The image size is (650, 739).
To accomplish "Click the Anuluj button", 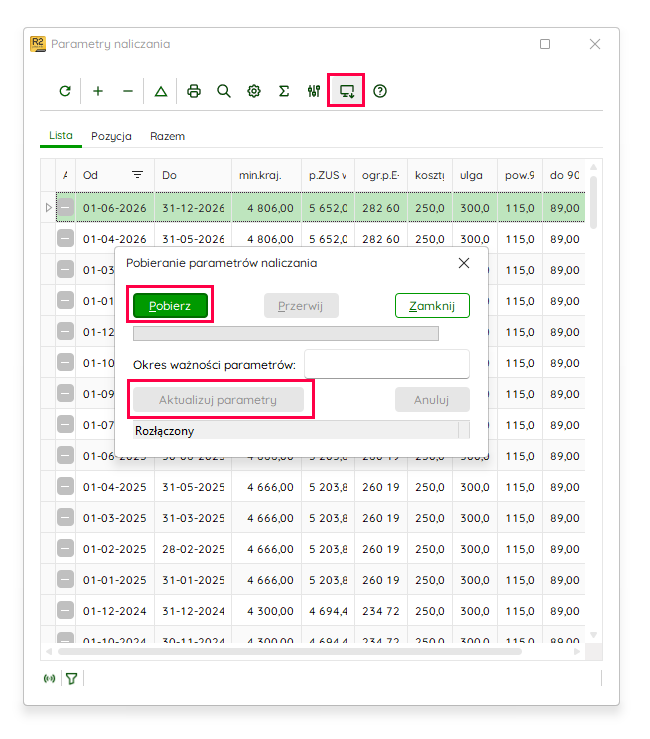I will click(x=432, y=400).
